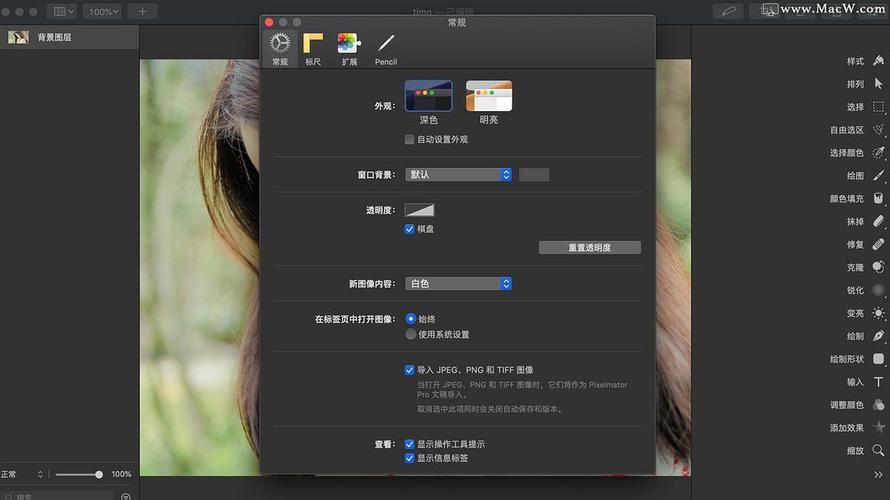Screen dimensions: 890x500
Task: Open the 标尺 Rulers preferences tab
Action: tap(313, 49)
